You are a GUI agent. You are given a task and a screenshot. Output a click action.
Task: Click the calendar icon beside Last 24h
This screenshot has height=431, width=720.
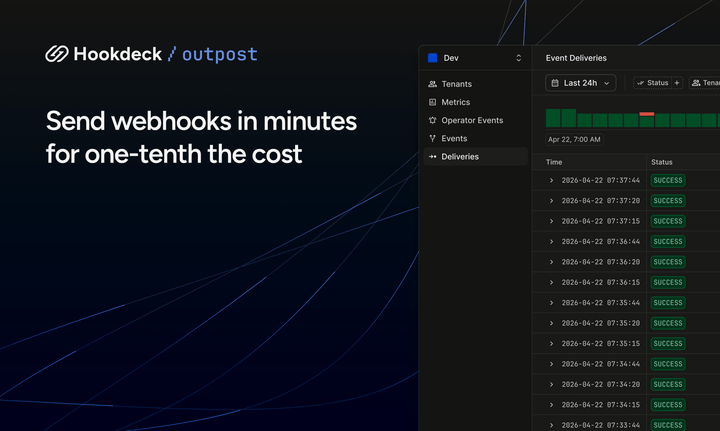554,83
